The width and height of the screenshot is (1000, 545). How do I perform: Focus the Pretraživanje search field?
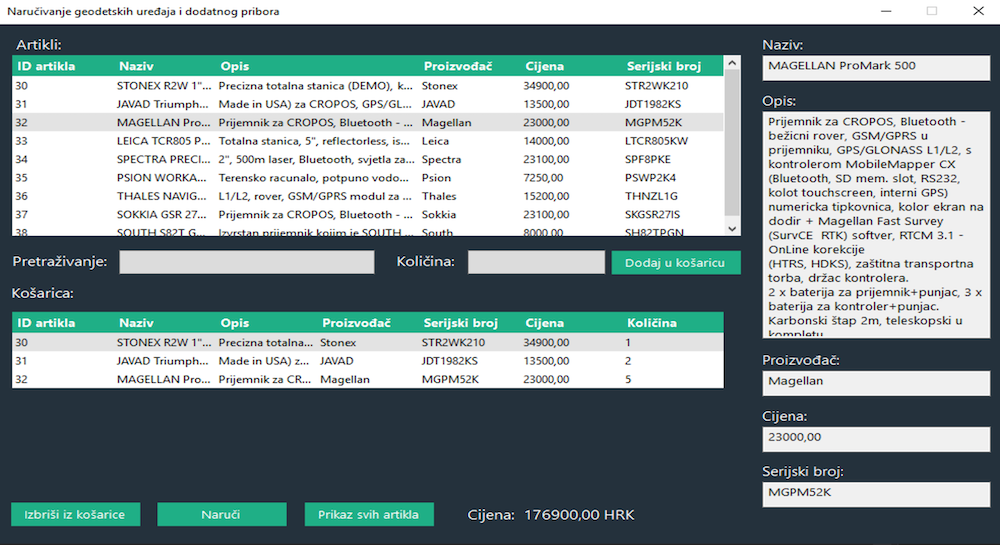pyautogui.click(x=246, y=262)
